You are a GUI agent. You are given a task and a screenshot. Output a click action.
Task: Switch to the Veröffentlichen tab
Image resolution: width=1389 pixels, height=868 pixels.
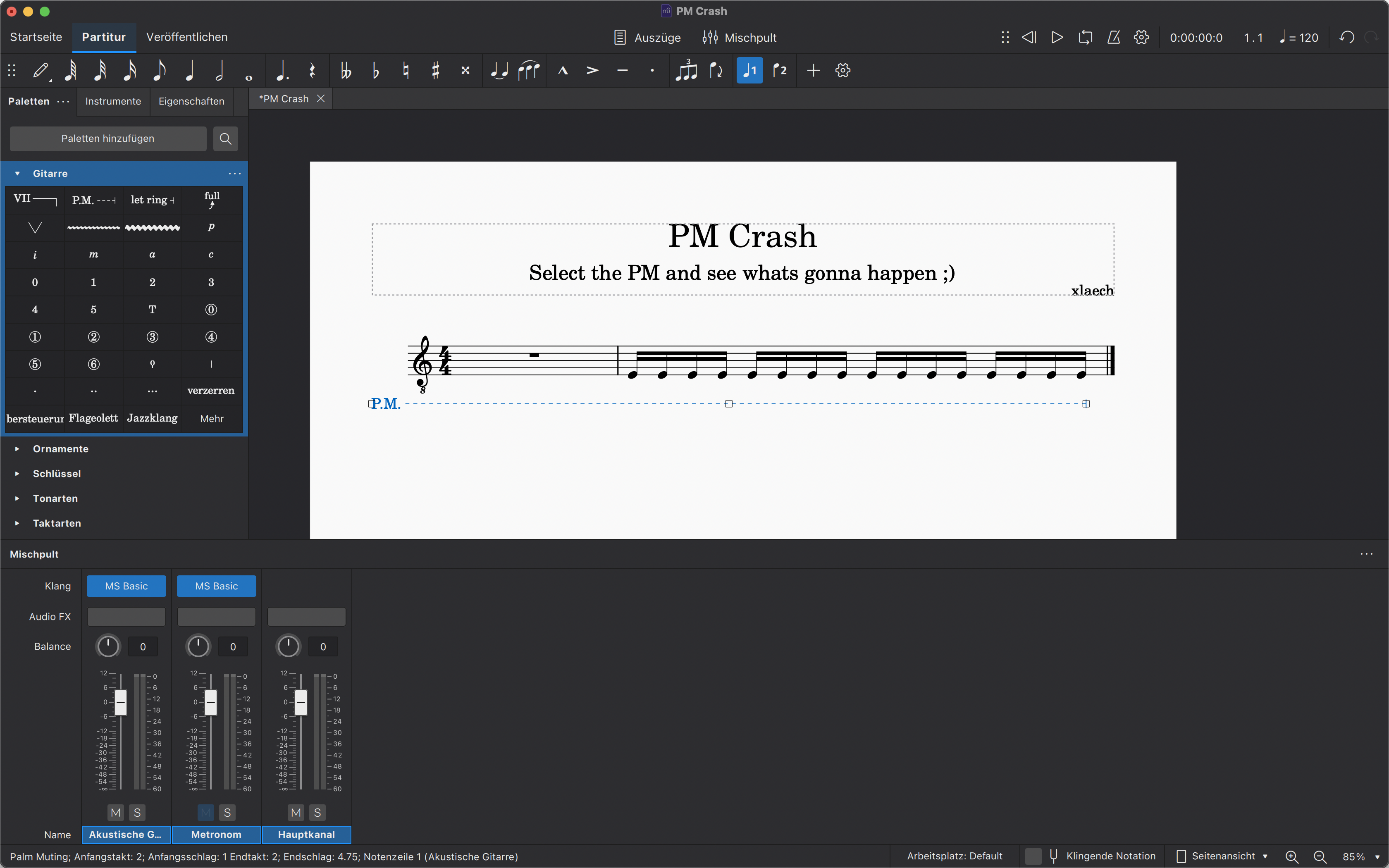pyautogui.click(x=186, y=37)
